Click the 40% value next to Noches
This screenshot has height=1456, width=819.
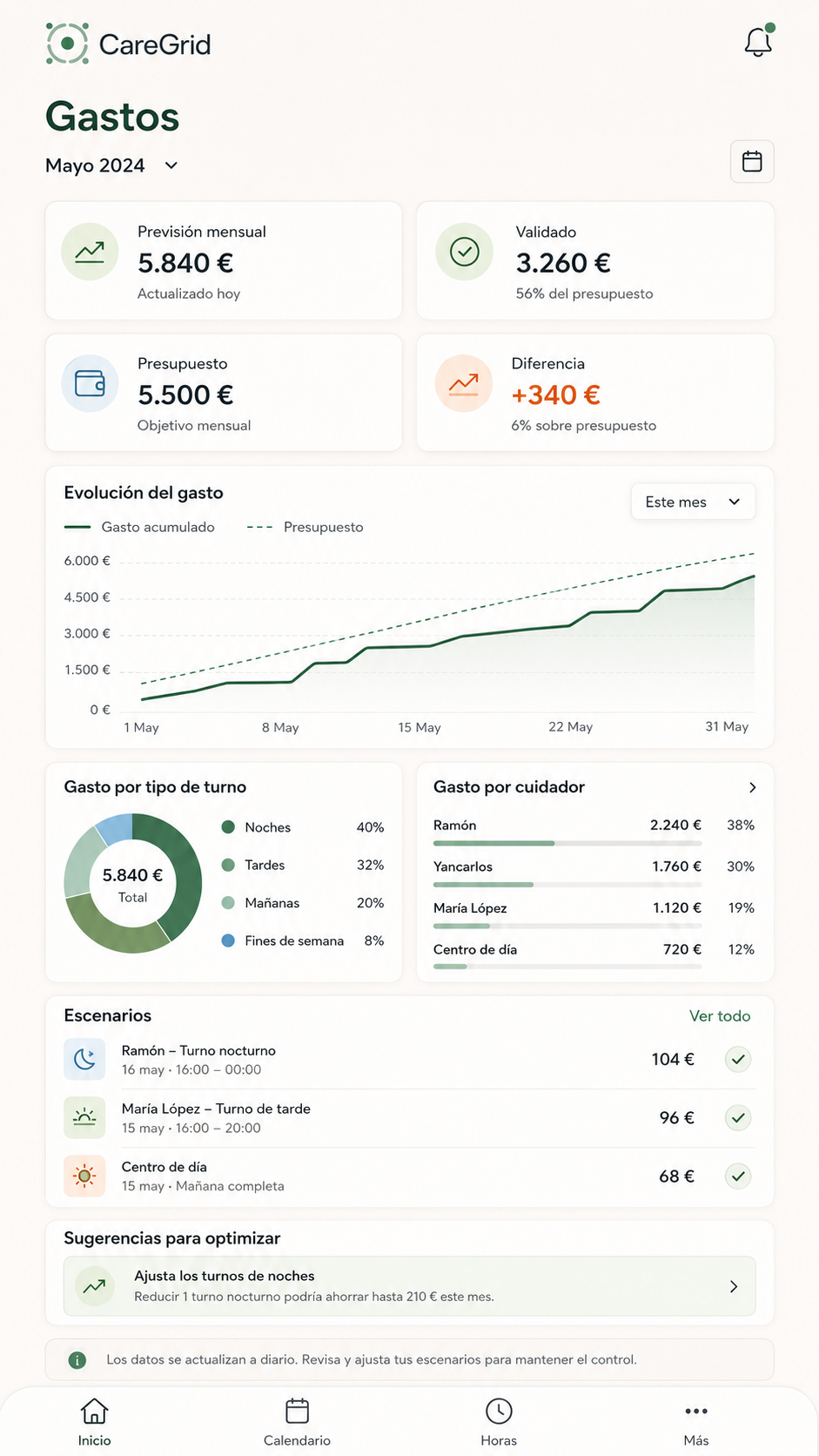tap(370, 827)
